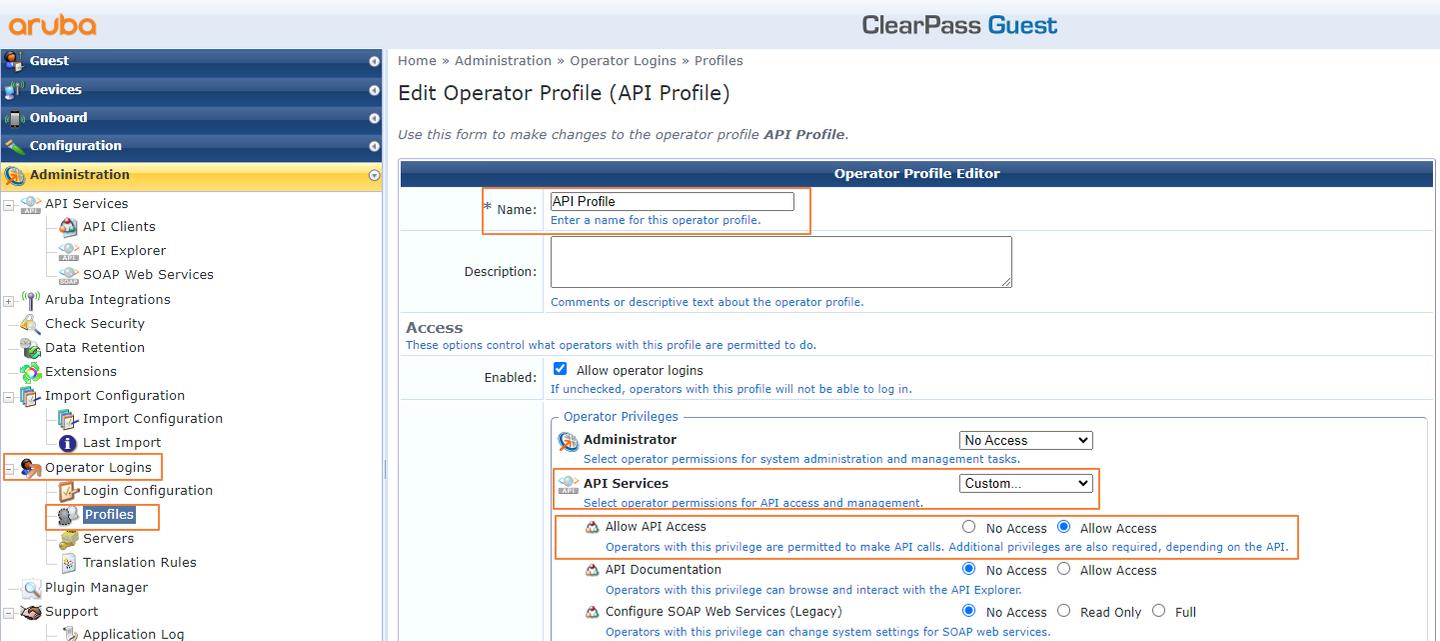Select No Access for Allow API Access
Screen dimensions: 1440x641
click(968, 527)
